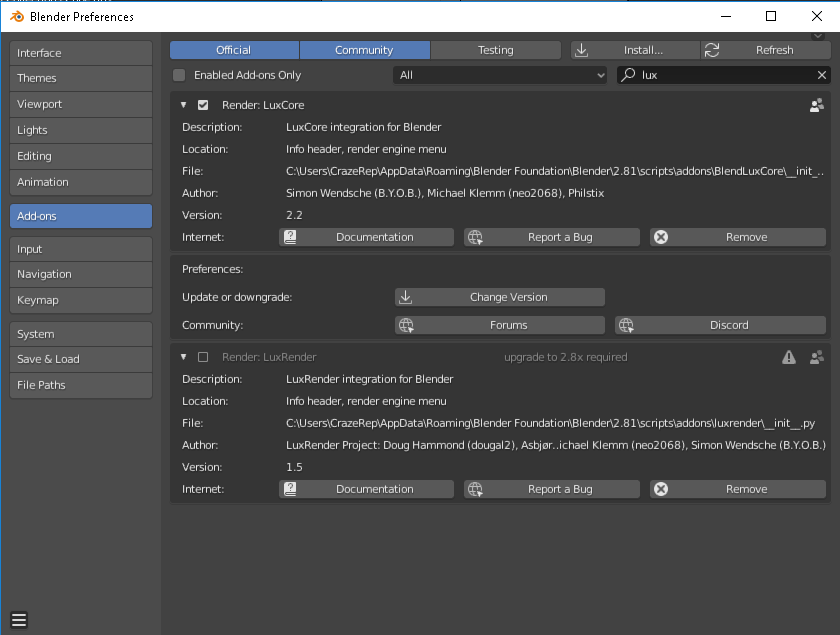Open the All category dropdown
This screenshot has height=635, width=840.
500,75
